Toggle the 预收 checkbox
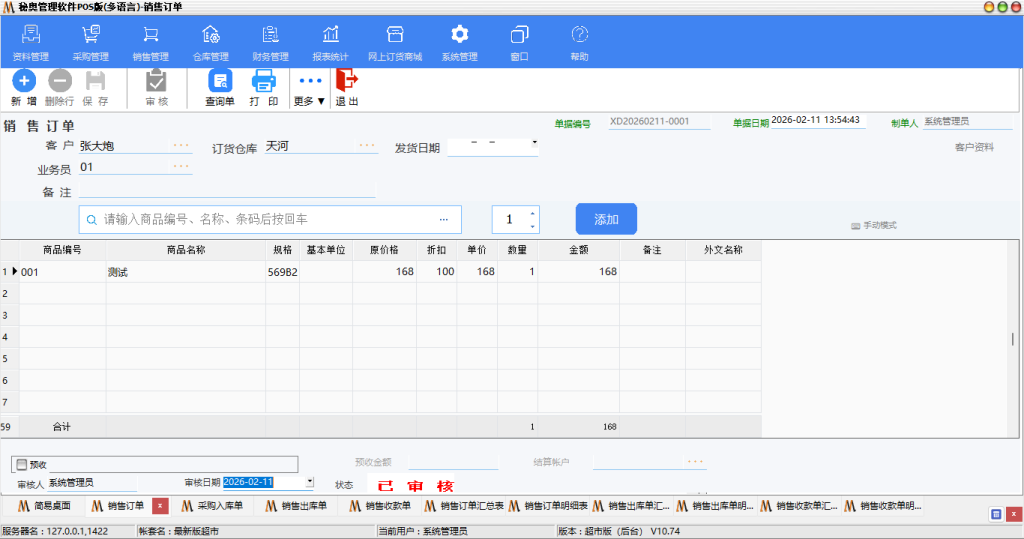 [x=21, y=464]
